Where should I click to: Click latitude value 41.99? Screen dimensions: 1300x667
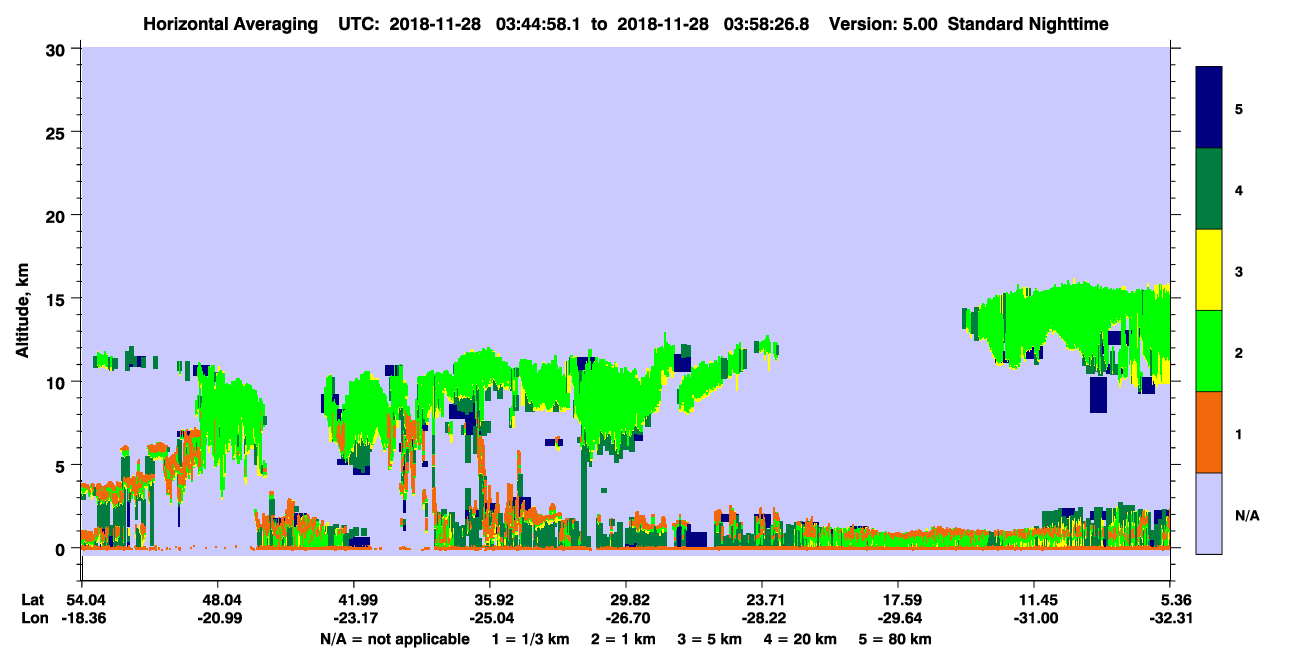353,600
